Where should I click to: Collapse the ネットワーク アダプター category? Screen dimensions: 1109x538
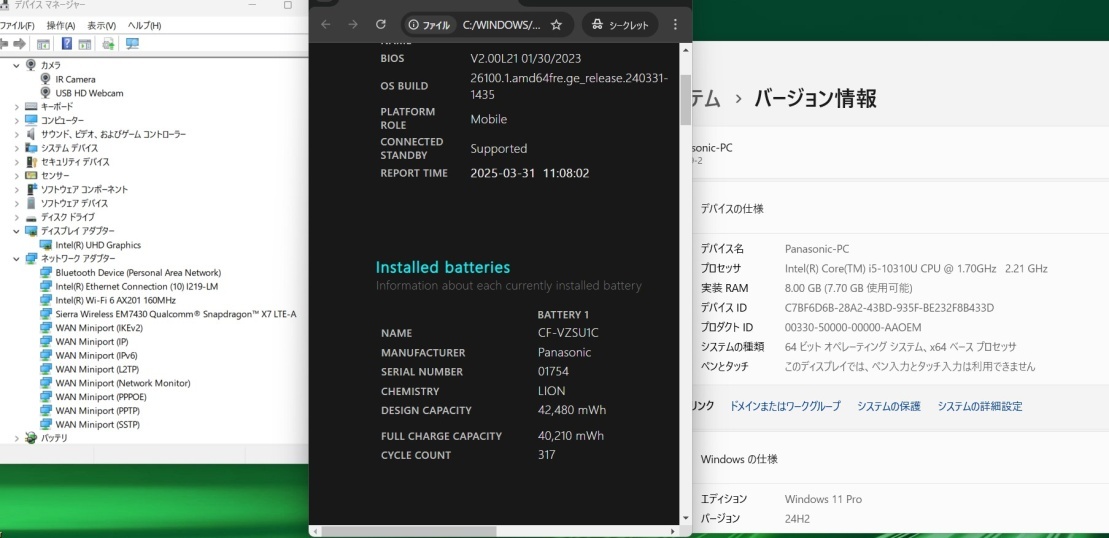(x=17, y=258)
